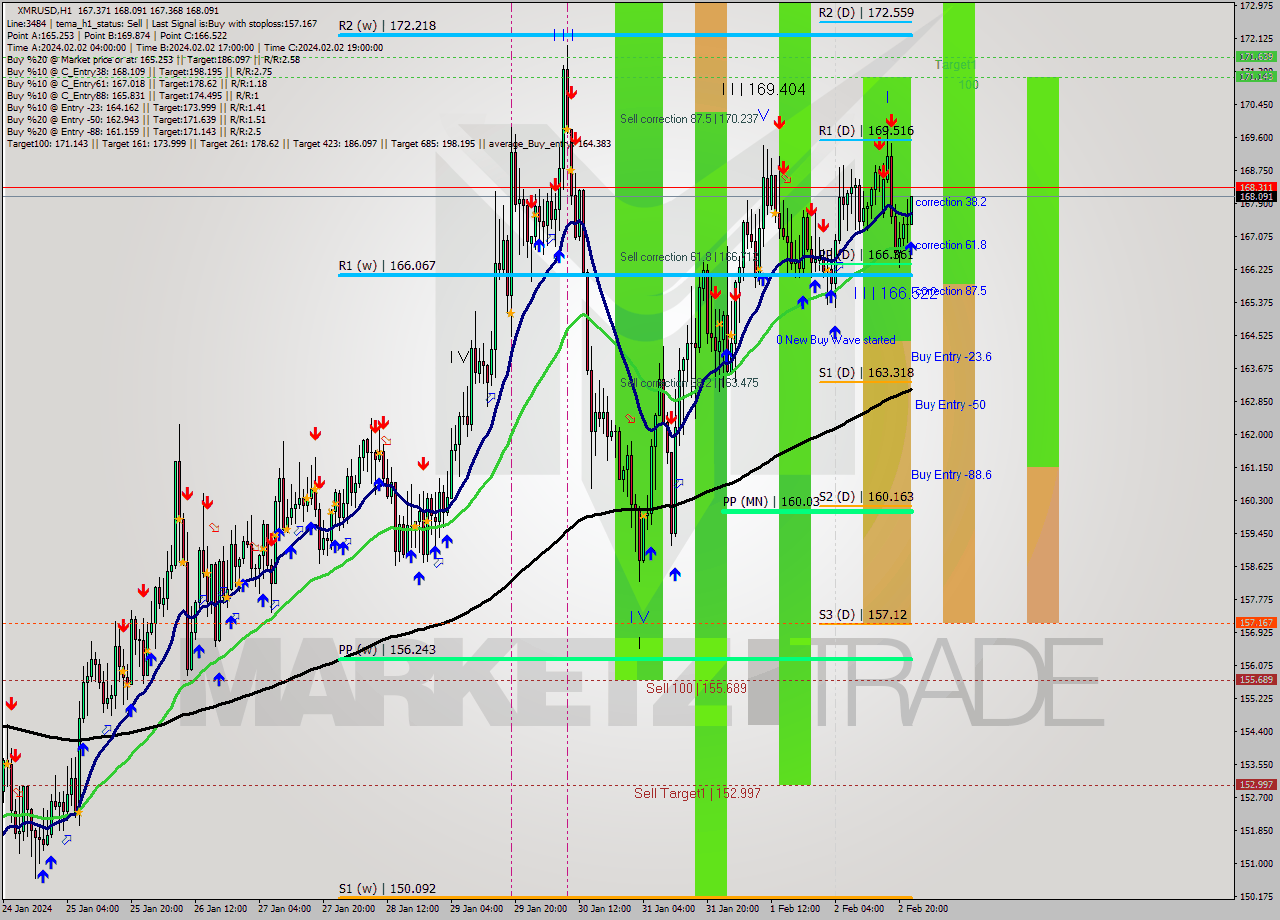Click the Sell Target1 | 152.997 label
1280x920 pixels.
coord(697,793)
